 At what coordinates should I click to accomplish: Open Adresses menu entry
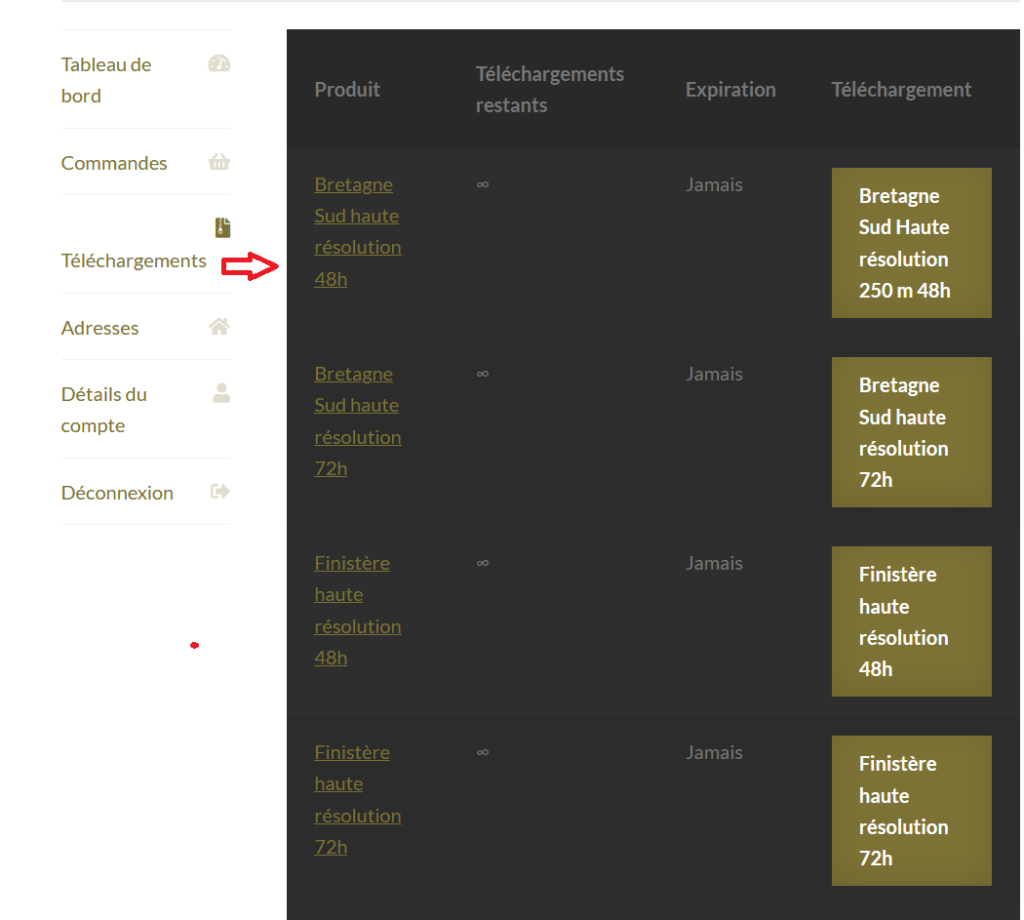pyautogui.click(x=100, y=328)
